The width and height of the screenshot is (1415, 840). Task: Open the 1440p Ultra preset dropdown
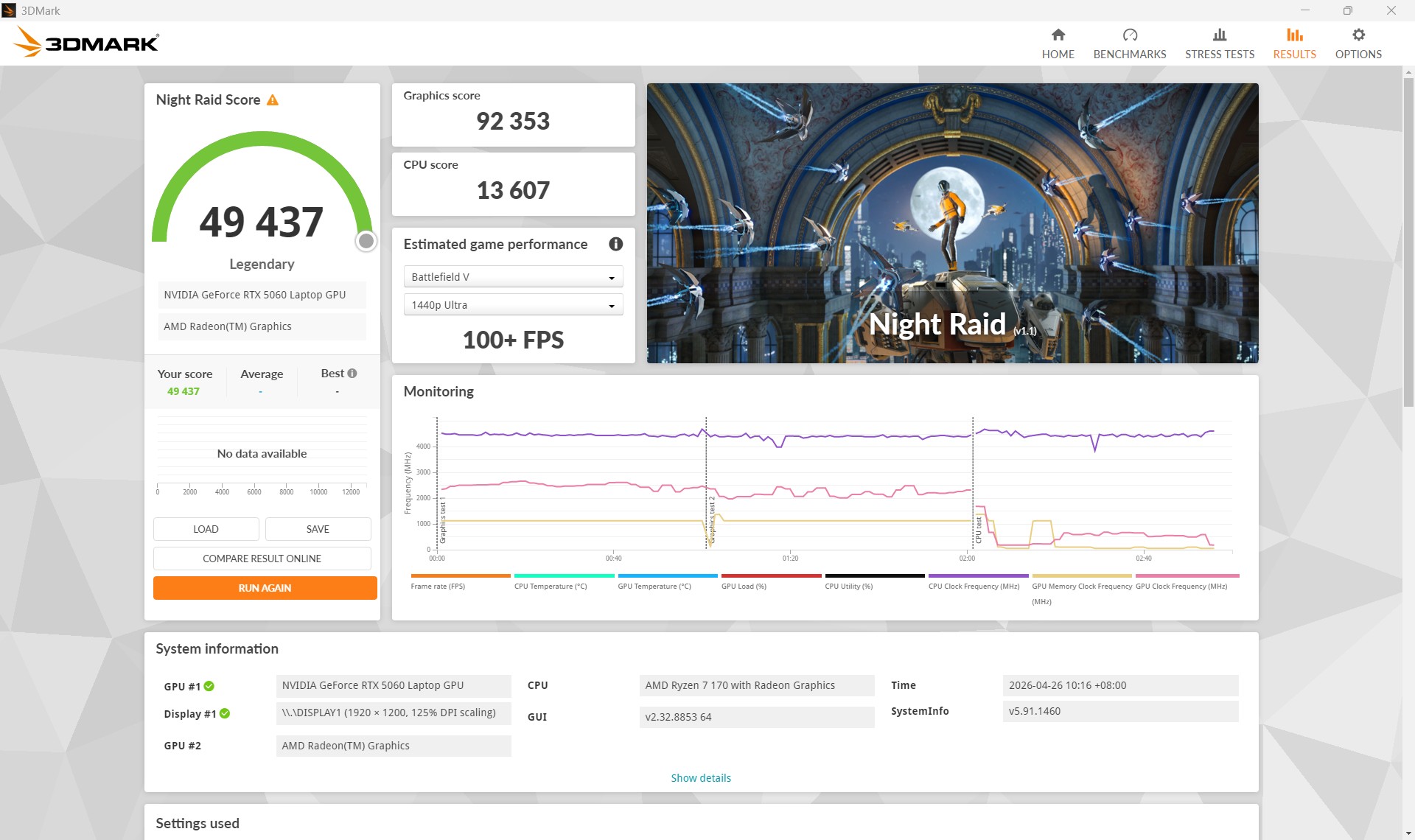(513, 305)
